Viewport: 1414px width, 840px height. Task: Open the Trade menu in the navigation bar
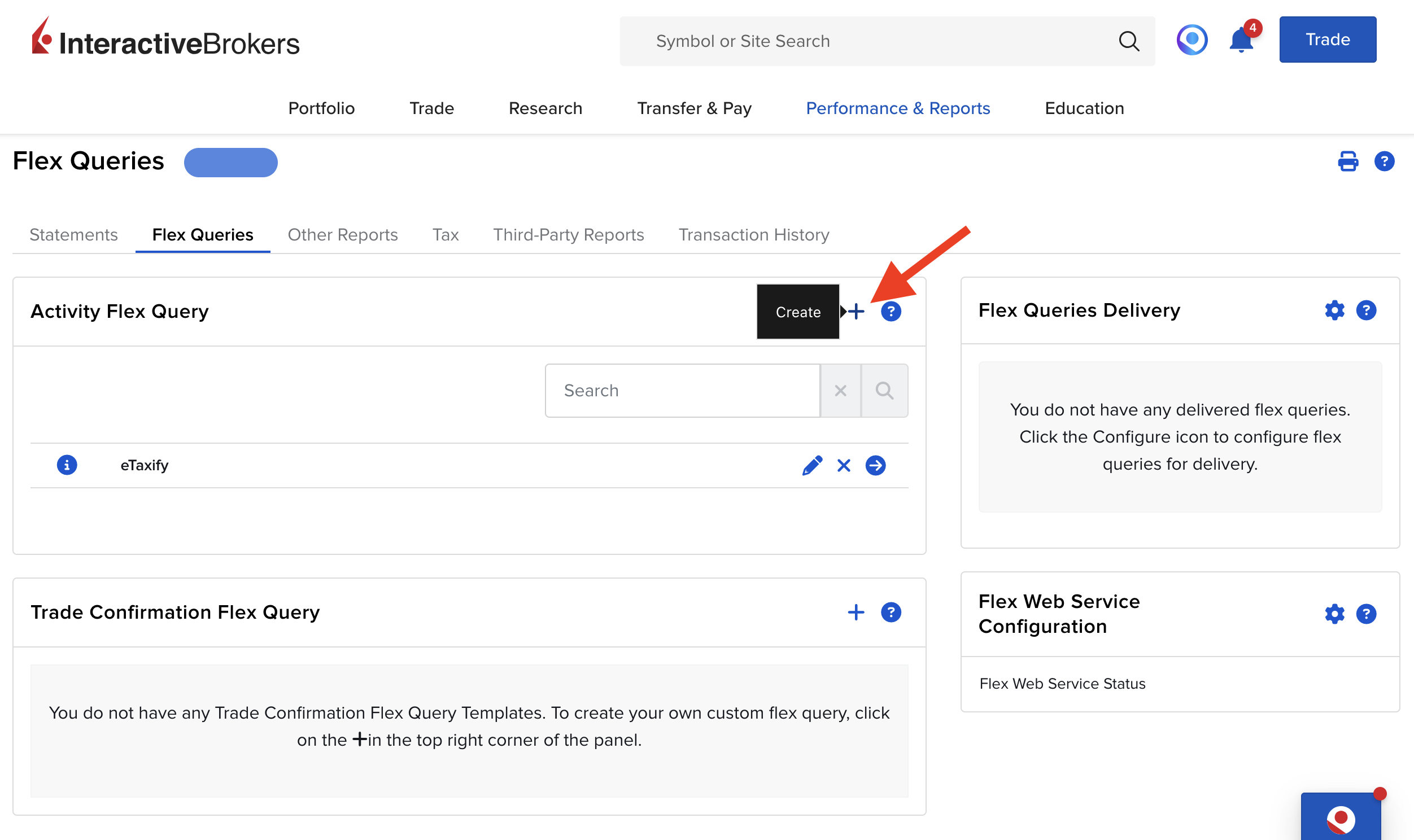(x=431, y=108)
